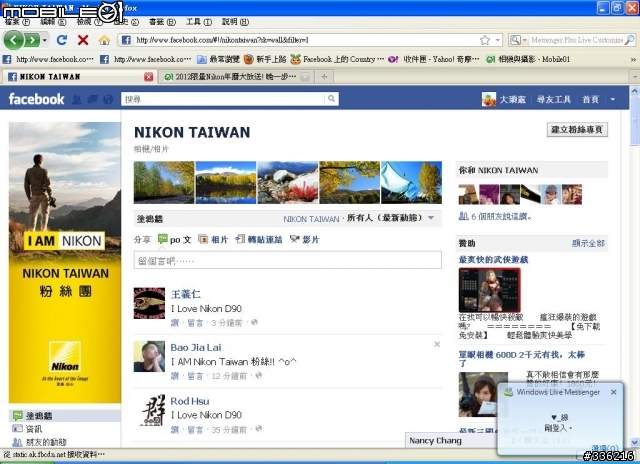640x464 pixels.
Task: Open the Nancy Chang chat tab
Action: (x=436, y=441)
